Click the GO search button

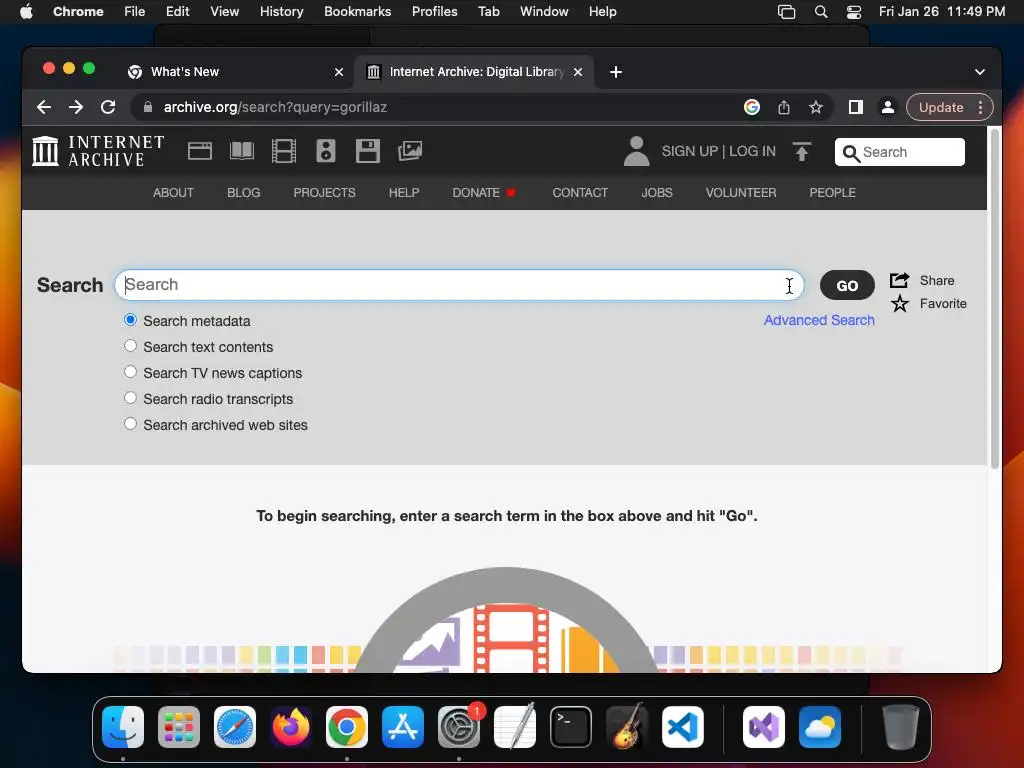click(847, 285)
